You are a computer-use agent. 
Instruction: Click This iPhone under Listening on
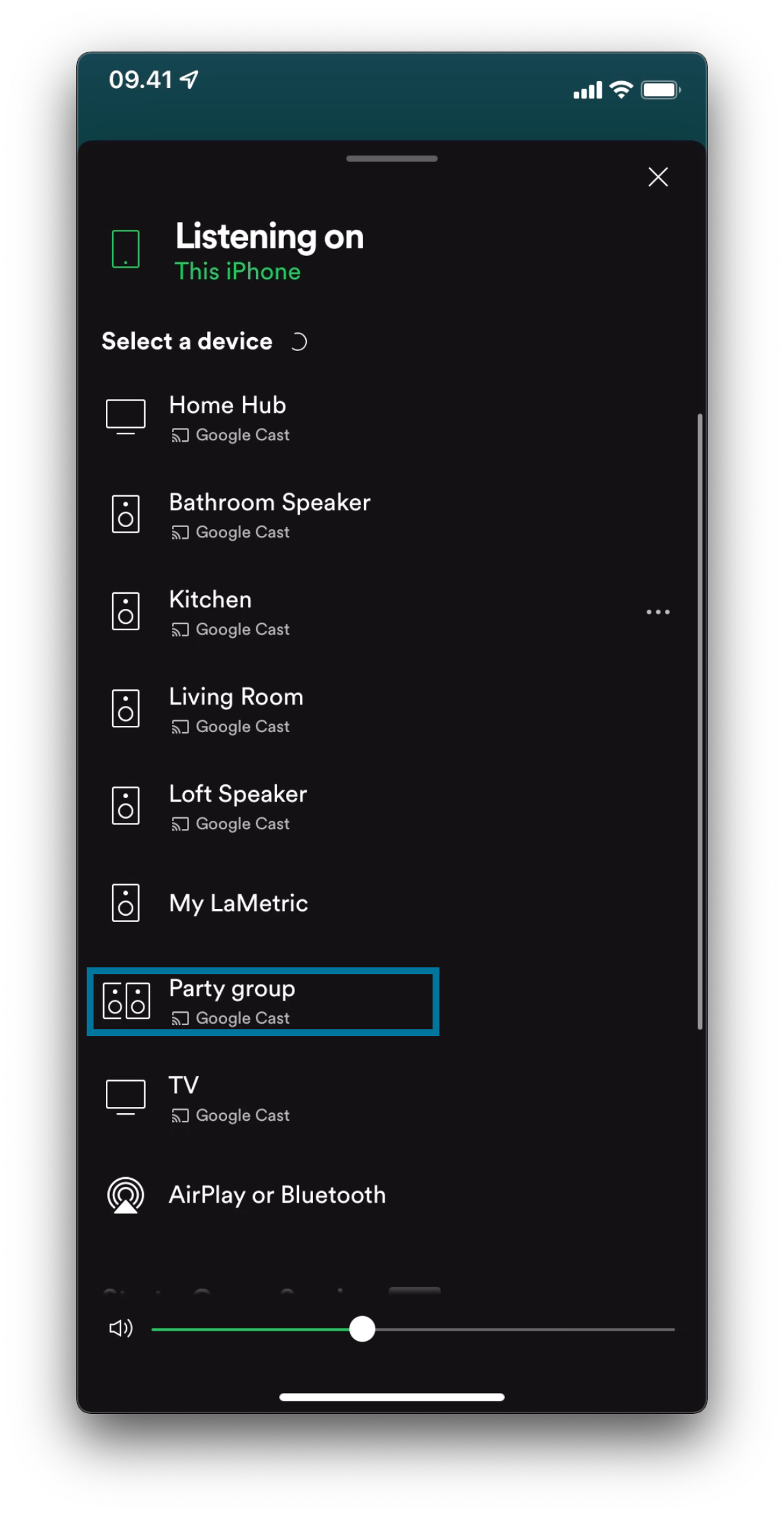click(237, 271)
